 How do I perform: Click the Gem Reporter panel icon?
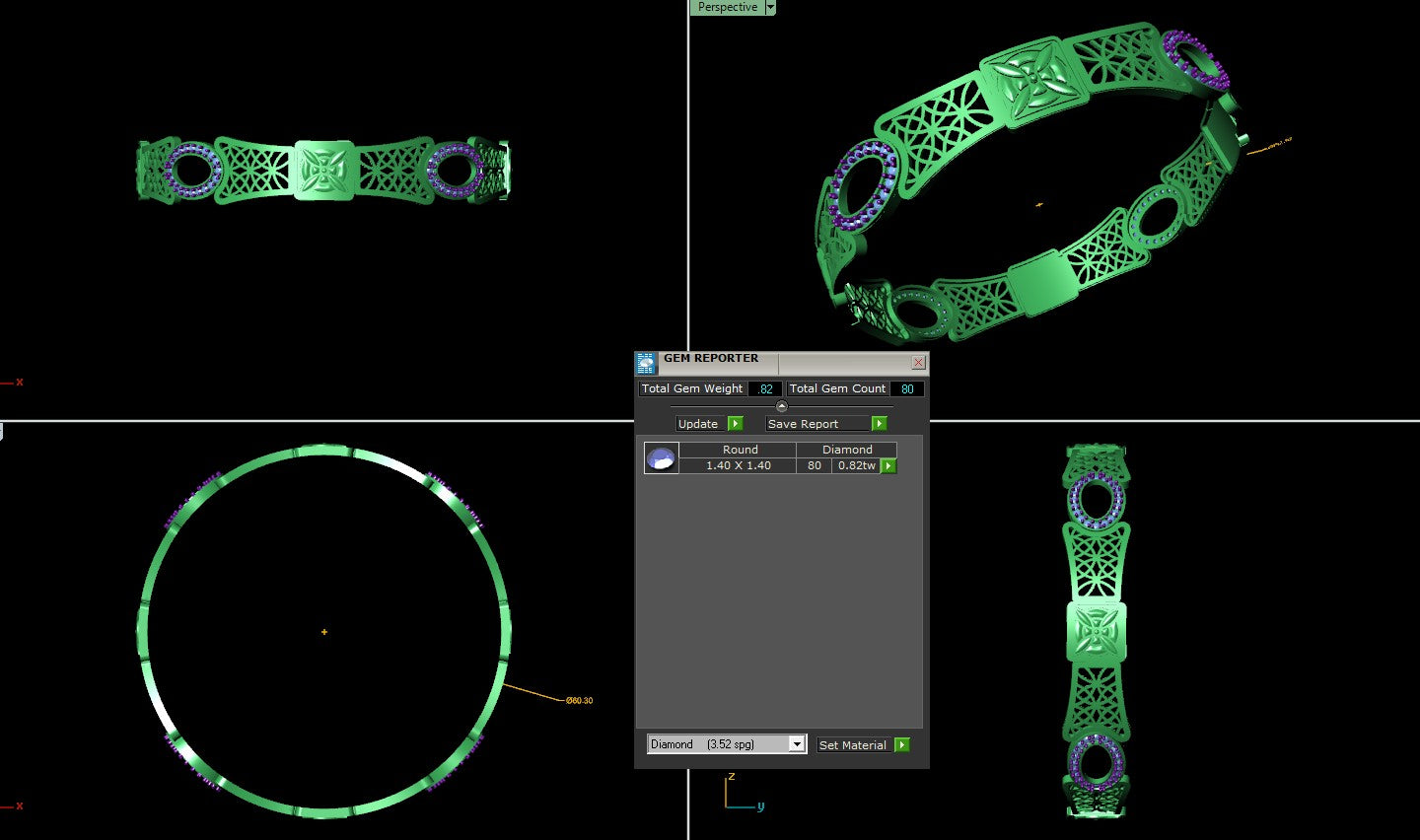(x=646, y=363)
